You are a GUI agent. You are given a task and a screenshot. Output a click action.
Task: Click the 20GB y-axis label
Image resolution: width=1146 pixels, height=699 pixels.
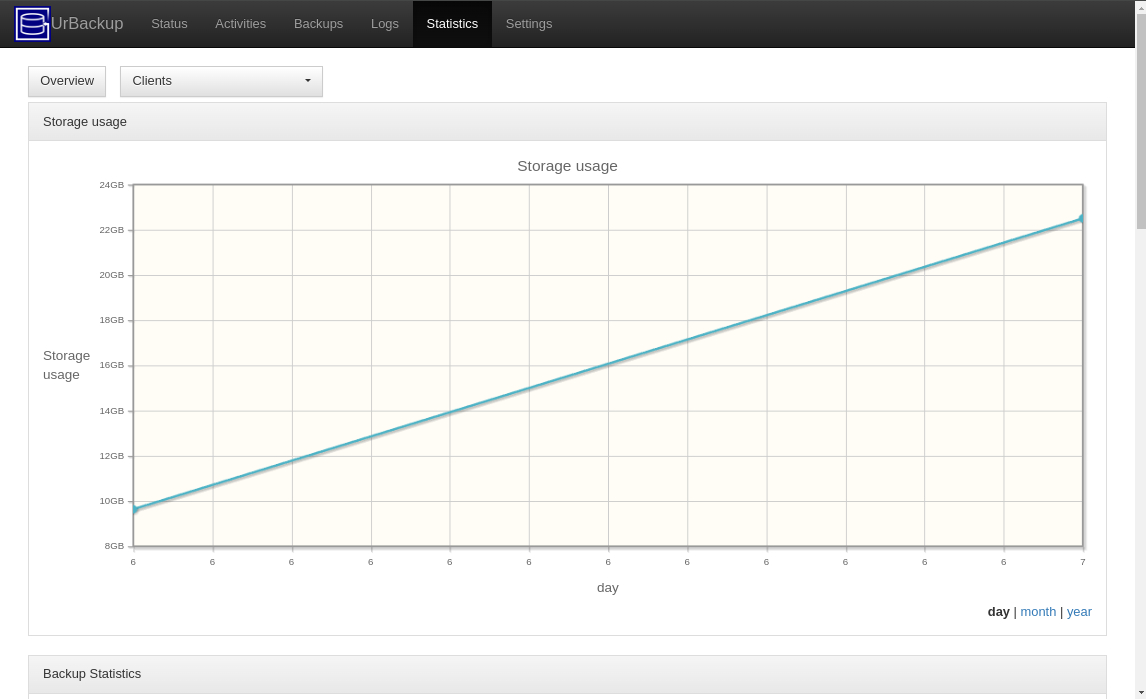tap(112, 275)
